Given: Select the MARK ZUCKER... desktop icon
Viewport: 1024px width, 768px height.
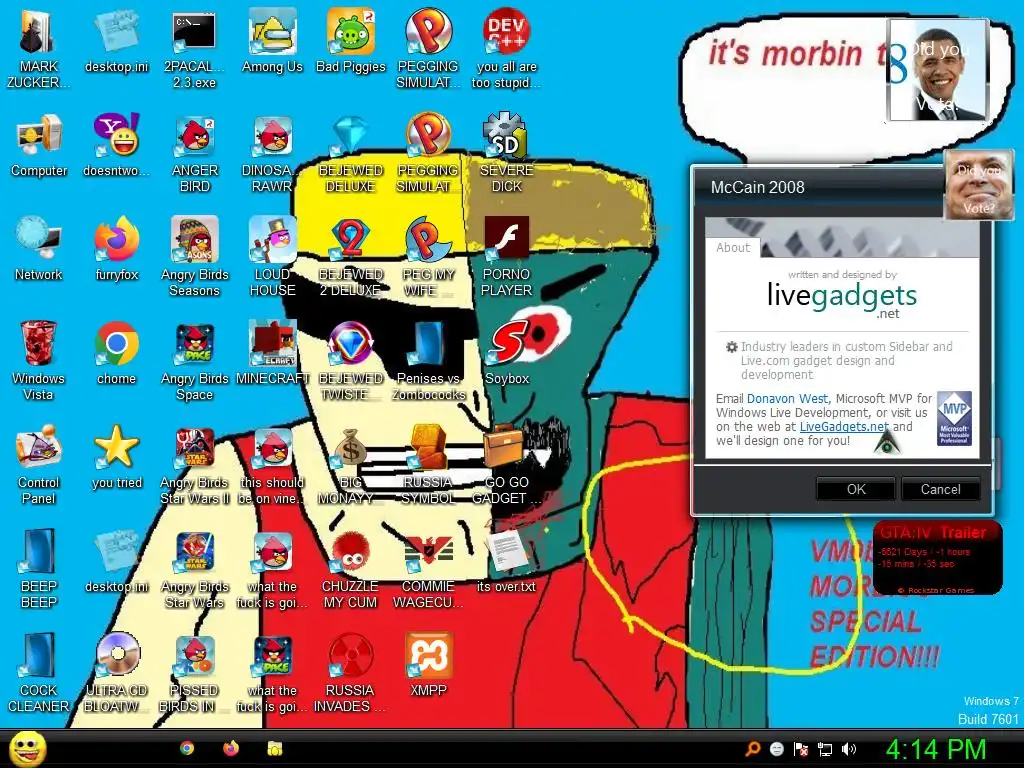Looking at the screenshot, I should (x=39, y=49).
